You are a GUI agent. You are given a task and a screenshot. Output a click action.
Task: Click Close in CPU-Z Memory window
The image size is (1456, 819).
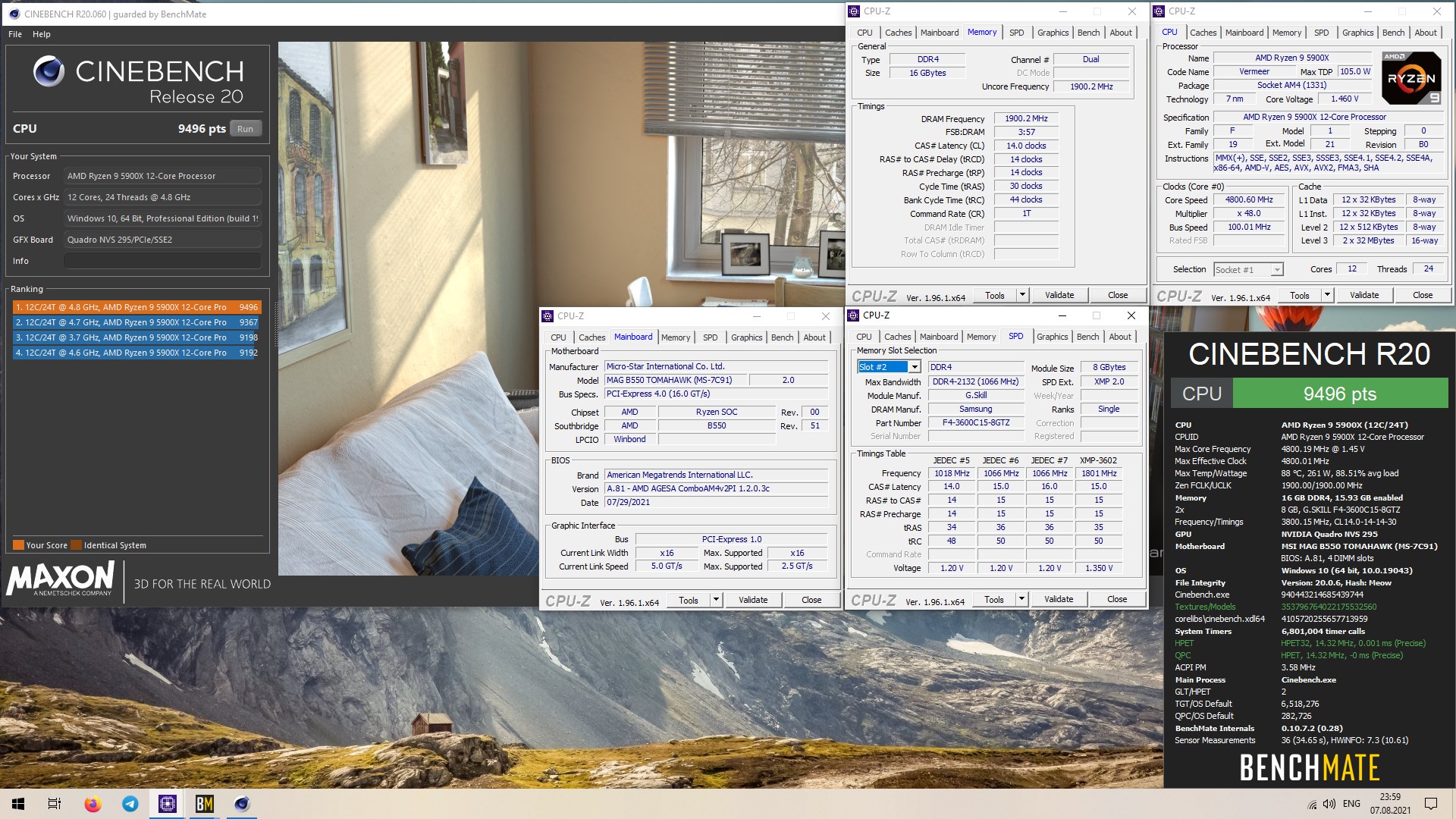pyautogui.click(x=1118, y=295)
